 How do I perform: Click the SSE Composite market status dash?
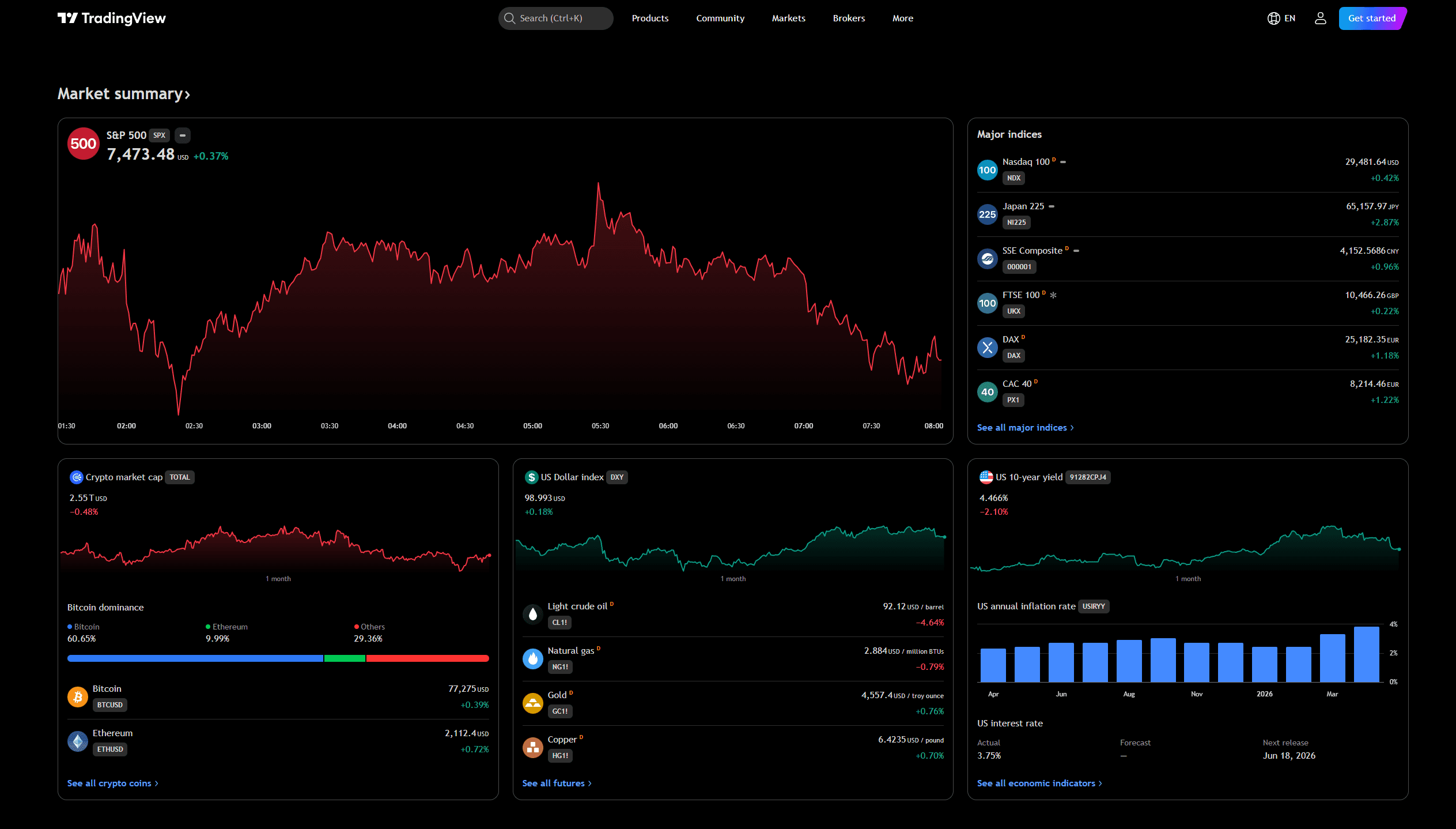[1076, 251]
